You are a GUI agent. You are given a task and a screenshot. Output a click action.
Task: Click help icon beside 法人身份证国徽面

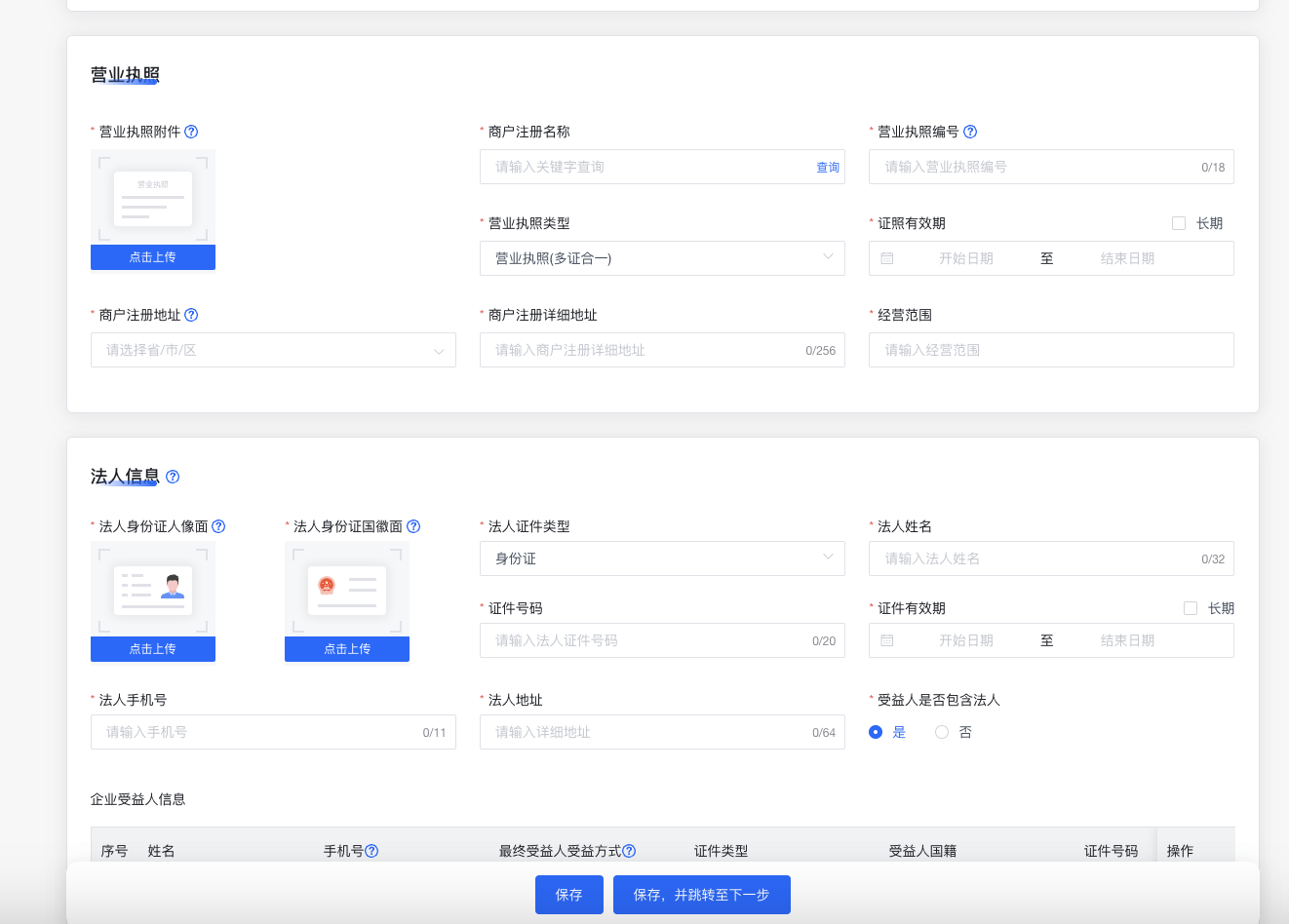(x=413, y=526)
